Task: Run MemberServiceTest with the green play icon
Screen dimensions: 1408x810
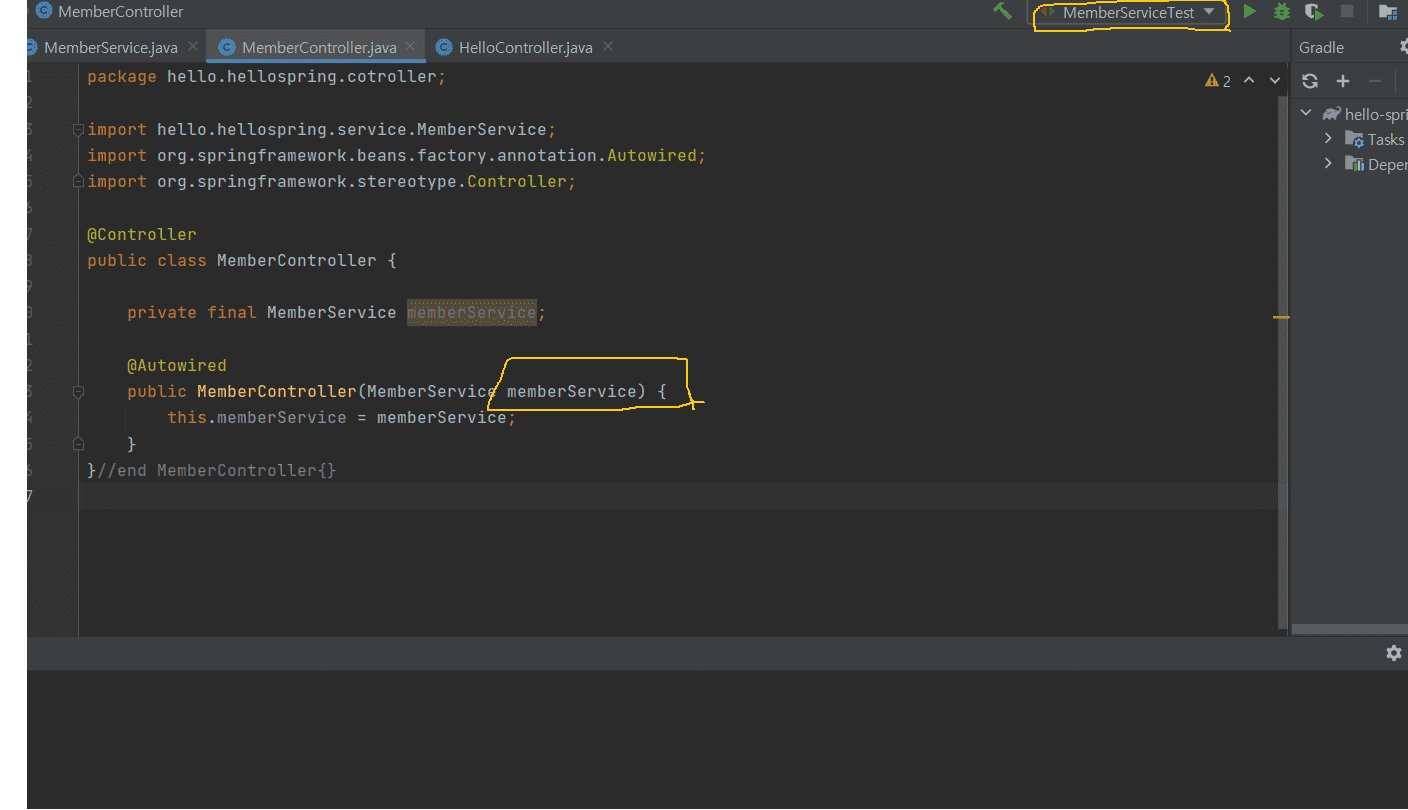Action: click(x=1249, y=12)
